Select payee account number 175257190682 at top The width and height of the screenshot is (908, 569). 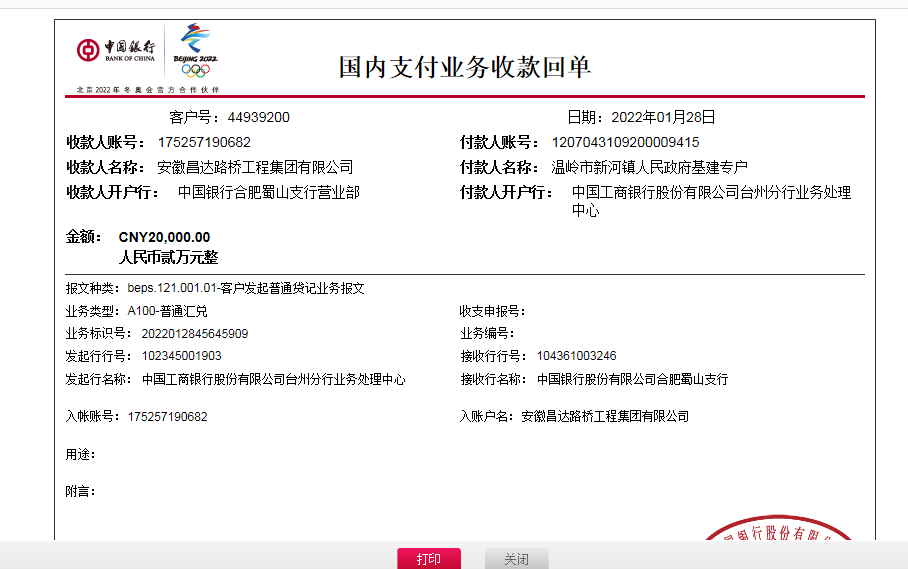coord(204,142)
